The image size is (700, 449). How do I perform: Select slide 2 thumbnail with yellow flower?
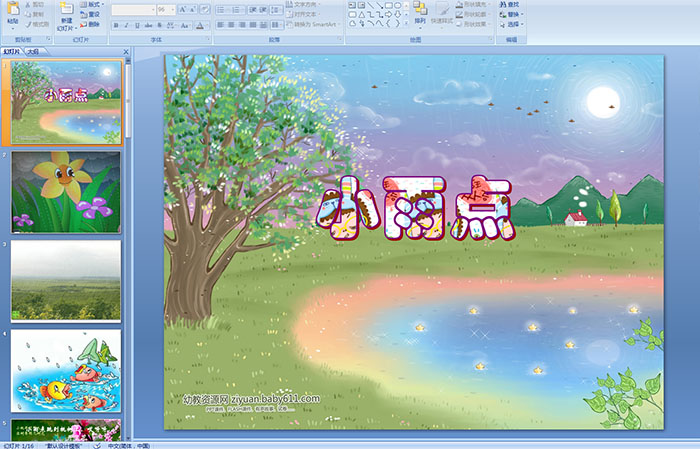coord(66,192)
